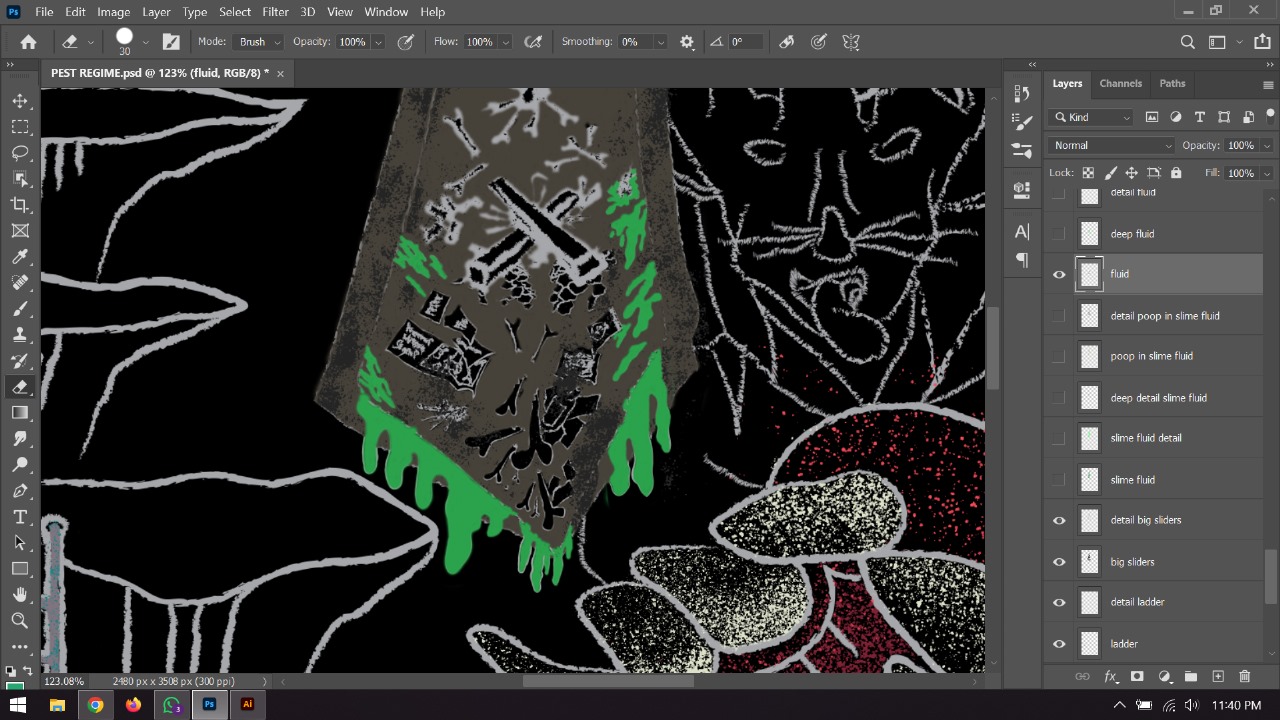Image resolution: width=1280 pixels, height=720 pixels.
Task: Open Illustrator from the taskbar
Action: (x=247, y=705)
